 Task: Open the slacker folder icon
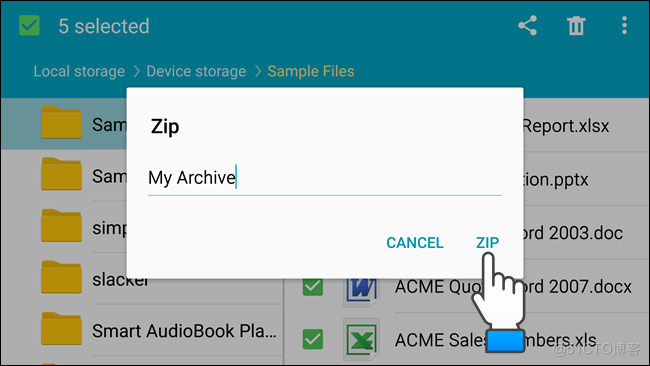tap(61, 277)
